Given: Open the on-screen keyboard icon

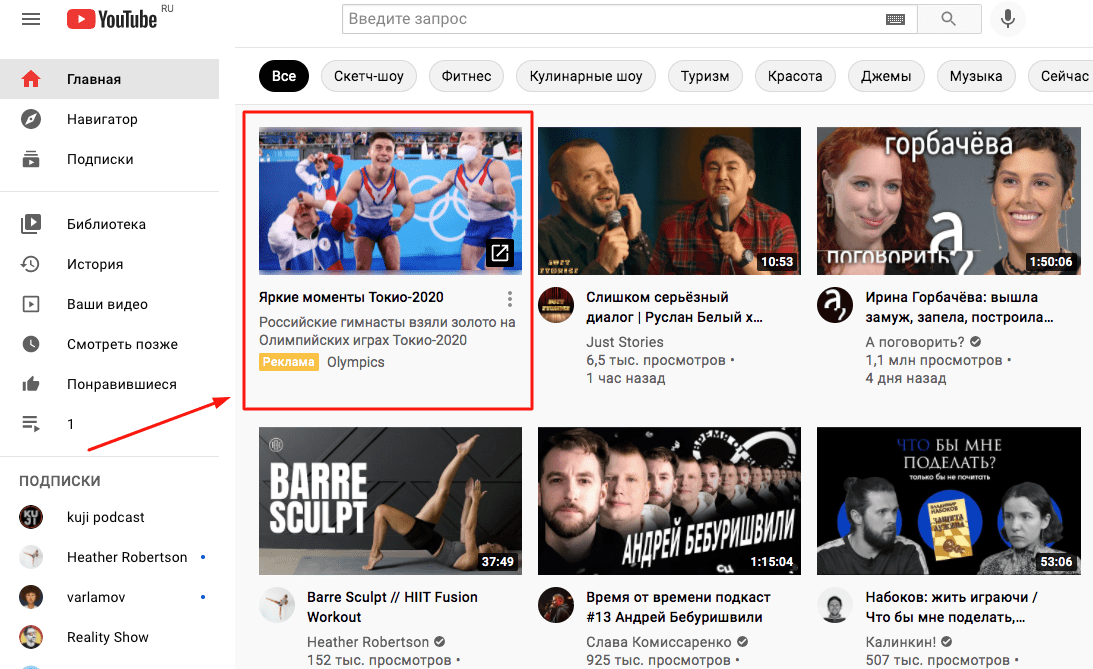Looking at the screenshot, I should (895, 19).
